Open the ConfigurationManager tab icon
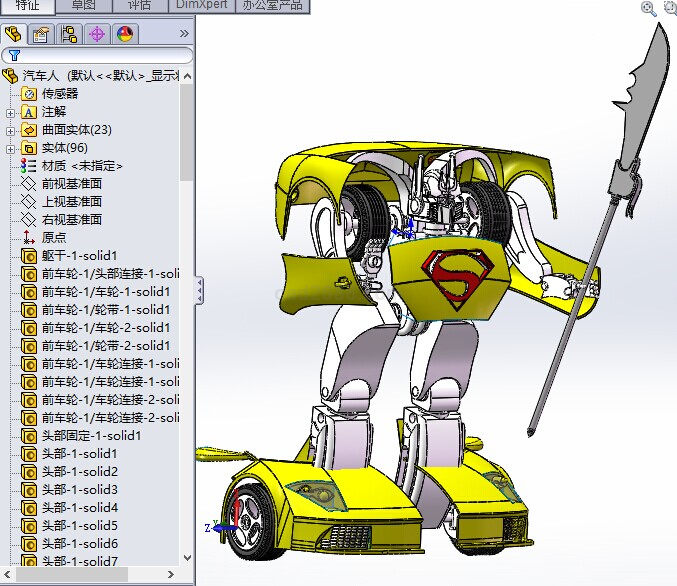 click(x=69, y=34)
